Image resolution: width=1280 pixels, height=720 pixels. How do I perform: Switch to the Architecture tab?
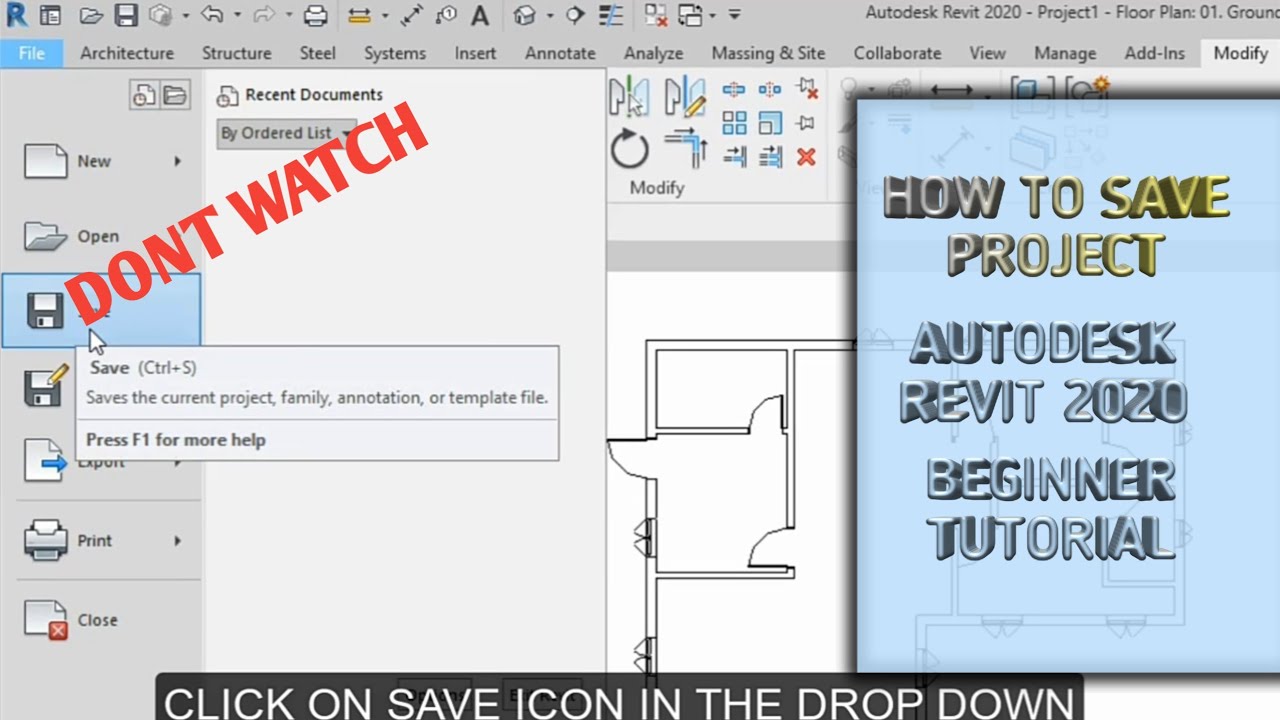click(127, 53)
